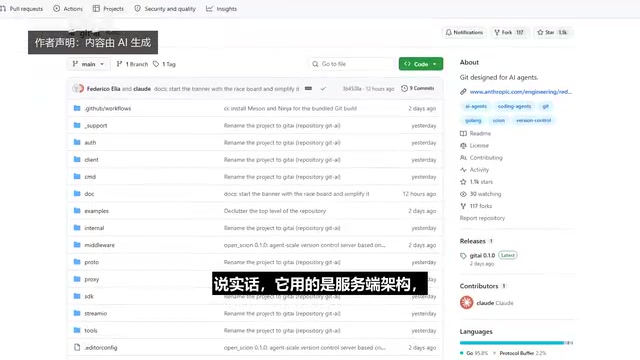This screenshot has height=360, width=640.
Task: Jump to the Readme section
Action: (476, 133)
